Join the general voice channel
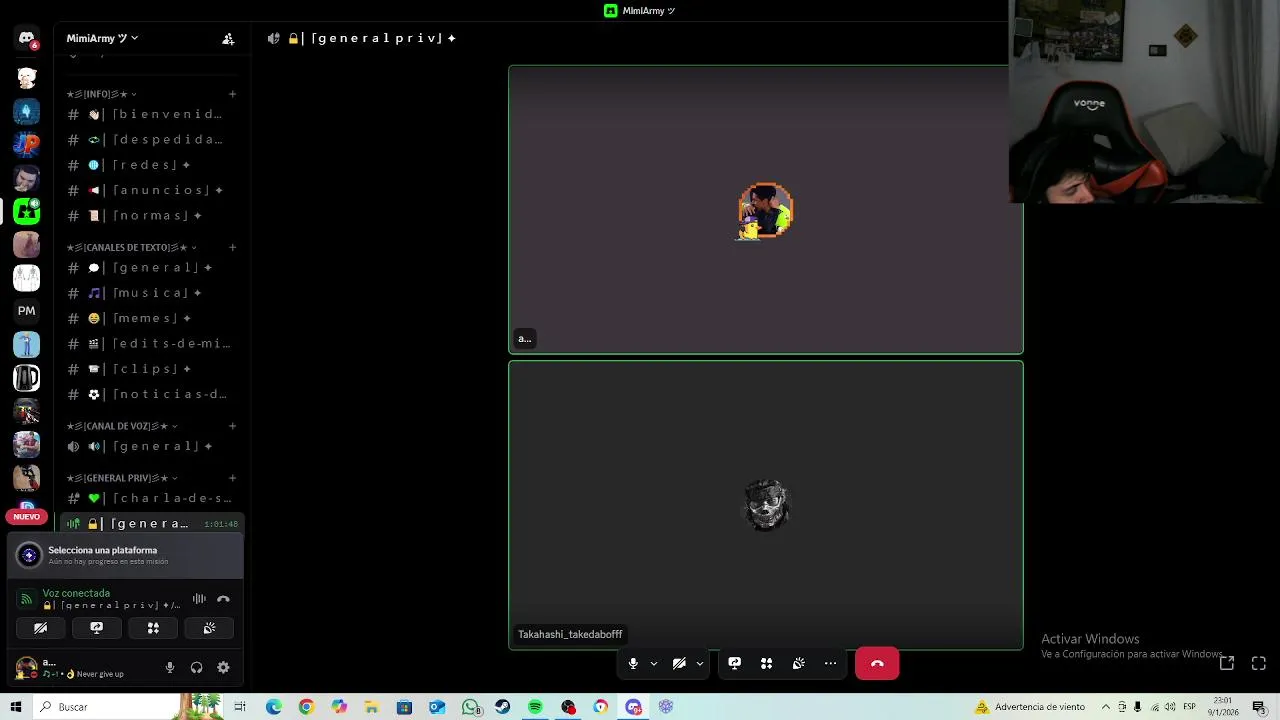Viewport: 1280px width, 720px height. click(150, 446)
